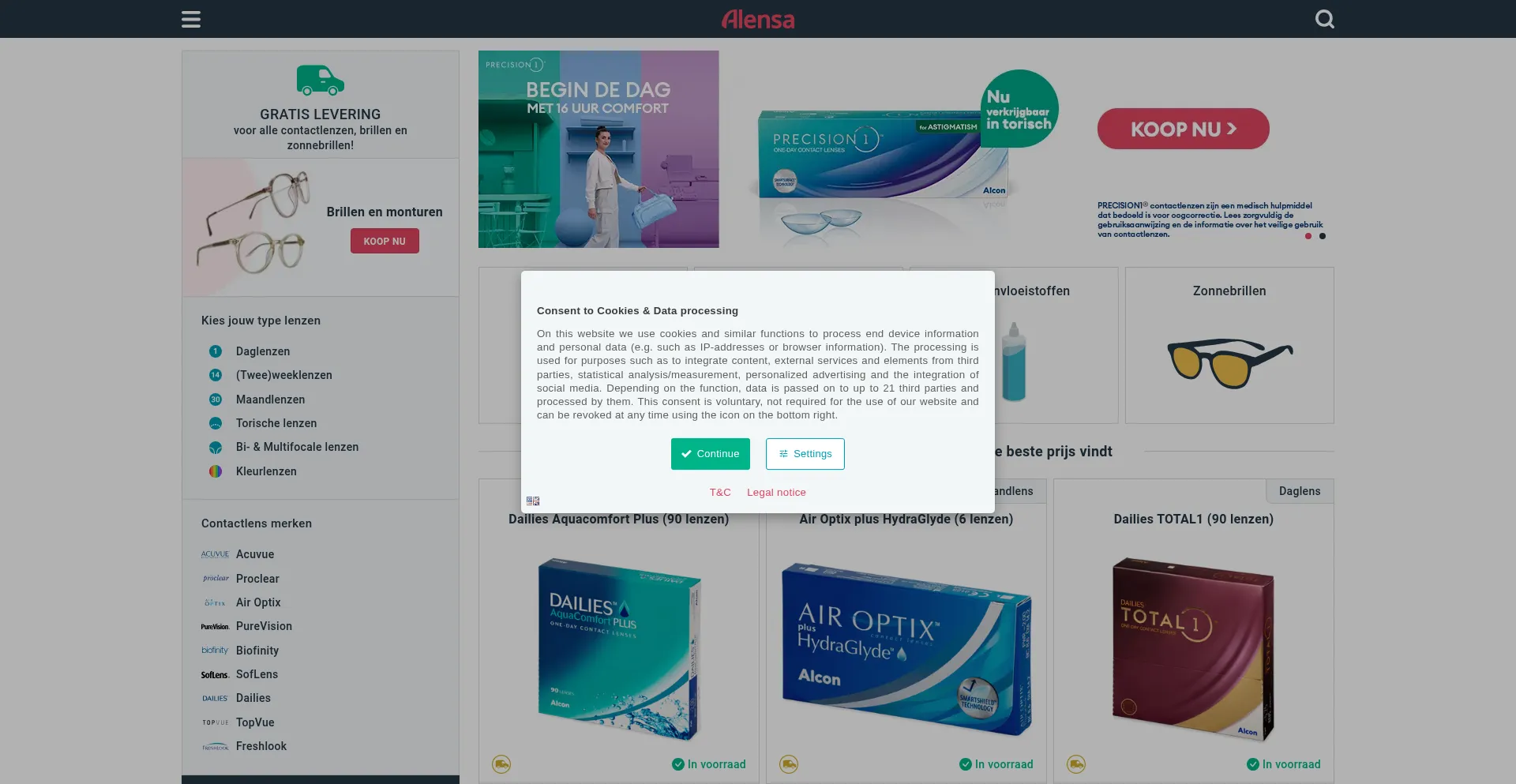Screen dimensions: 1516x784
Task: Click the language flag icon in consent dialog
Action: coord(533,501)
